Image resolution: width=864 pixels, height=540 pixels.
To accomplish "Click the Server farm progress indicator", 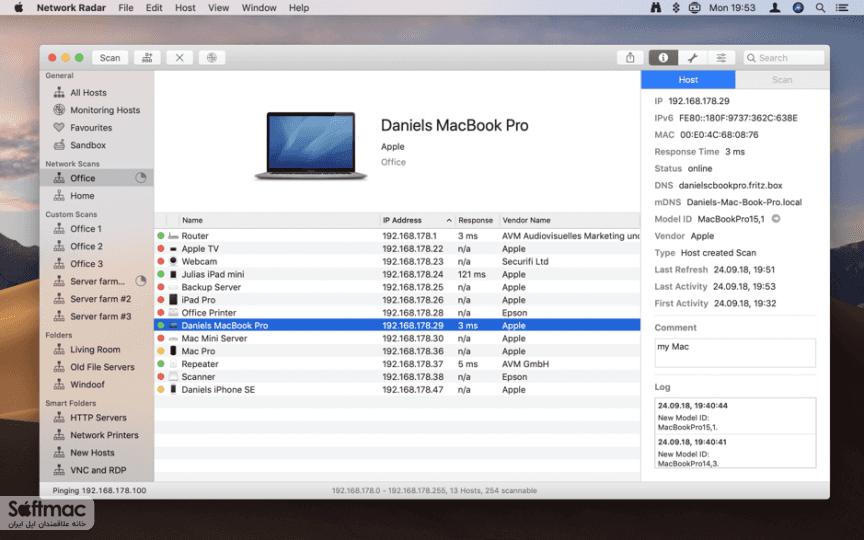I will [141, 281].
